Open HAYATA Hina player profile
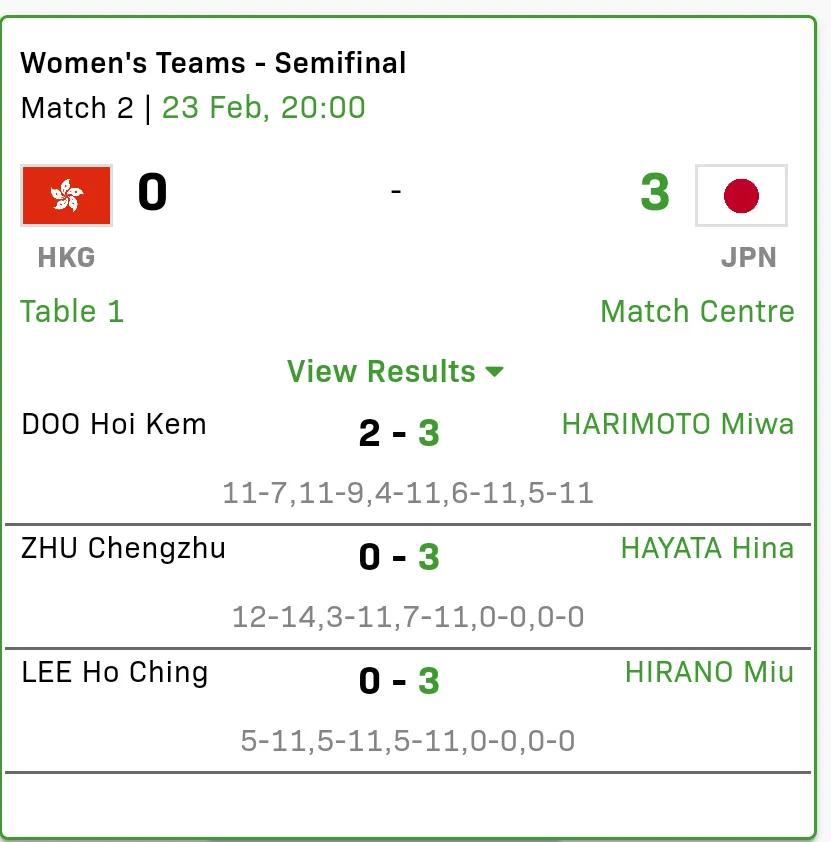Screen dimensions: 831x842 click(x=707, y=548)
